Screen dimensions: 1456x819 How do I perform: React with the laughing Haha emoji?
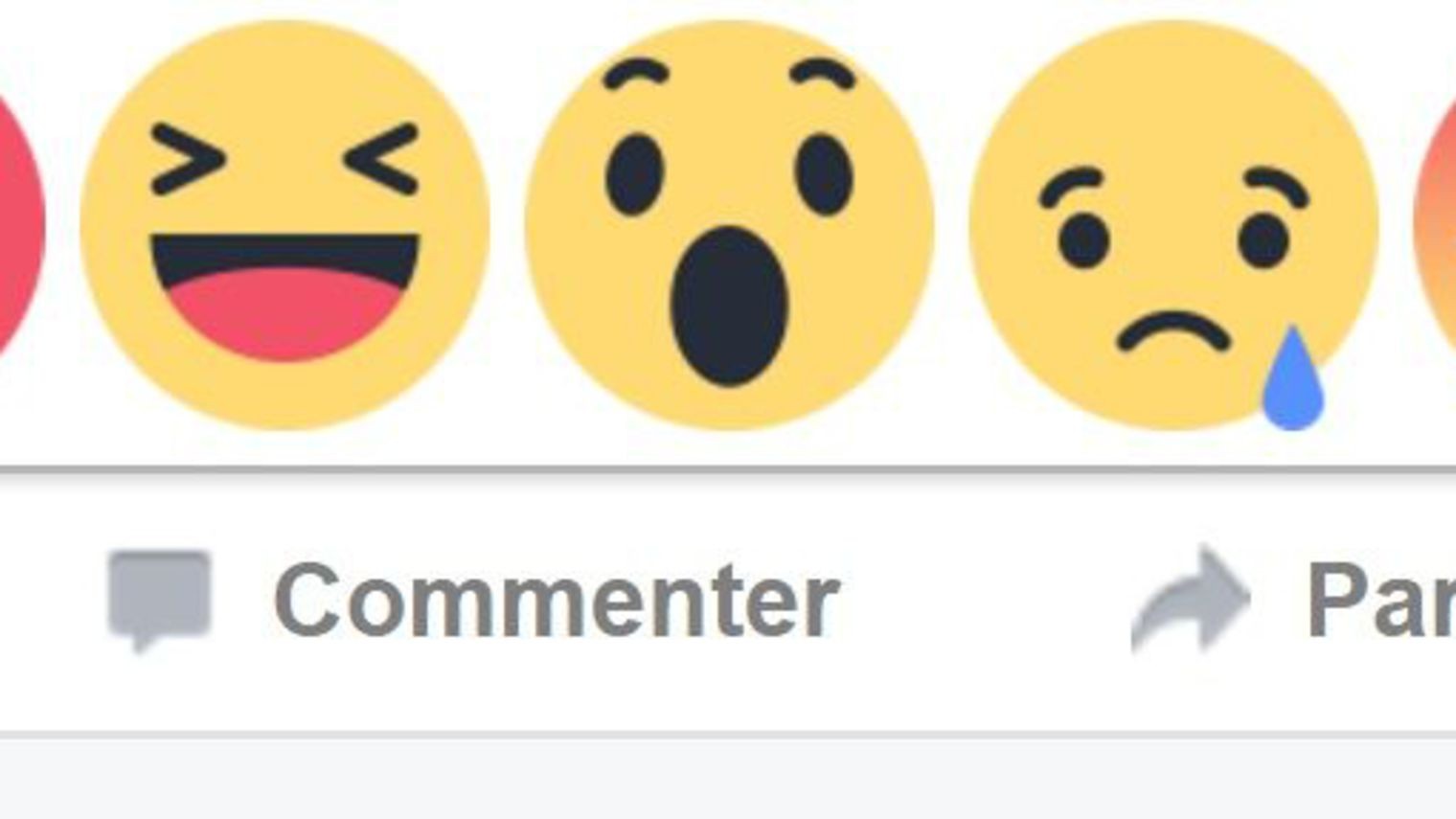point(284,225)
